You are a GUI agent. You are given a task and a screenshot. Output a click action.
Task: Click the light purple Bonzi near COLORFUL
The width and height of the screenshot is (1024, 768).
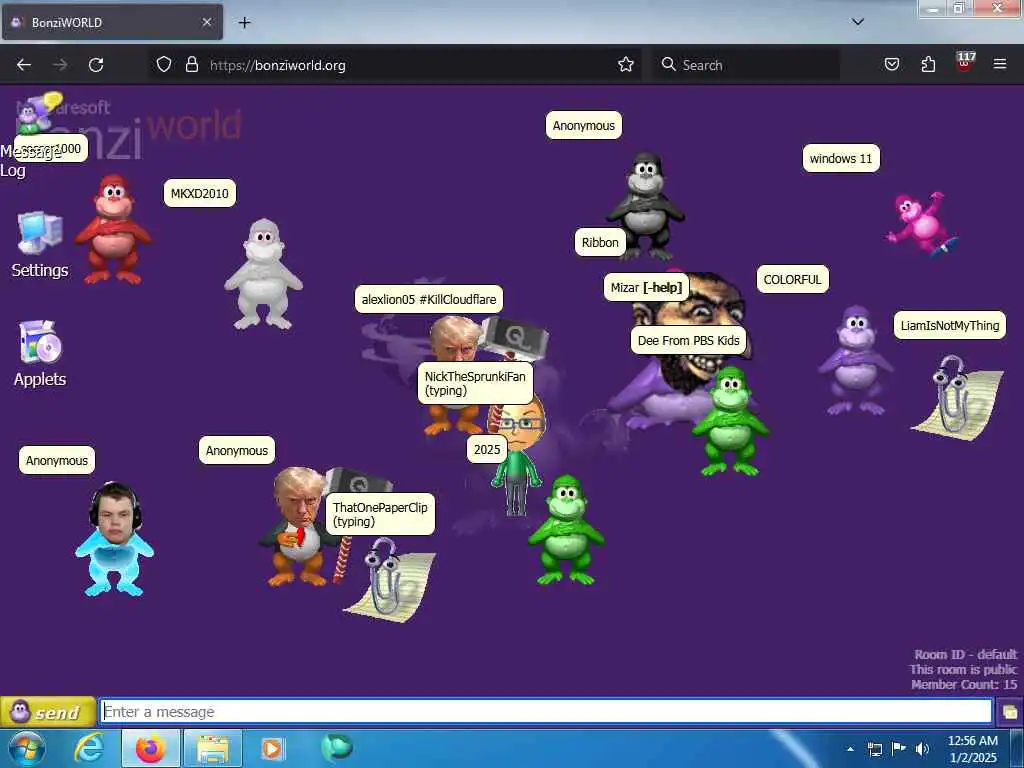click(855, 360)
